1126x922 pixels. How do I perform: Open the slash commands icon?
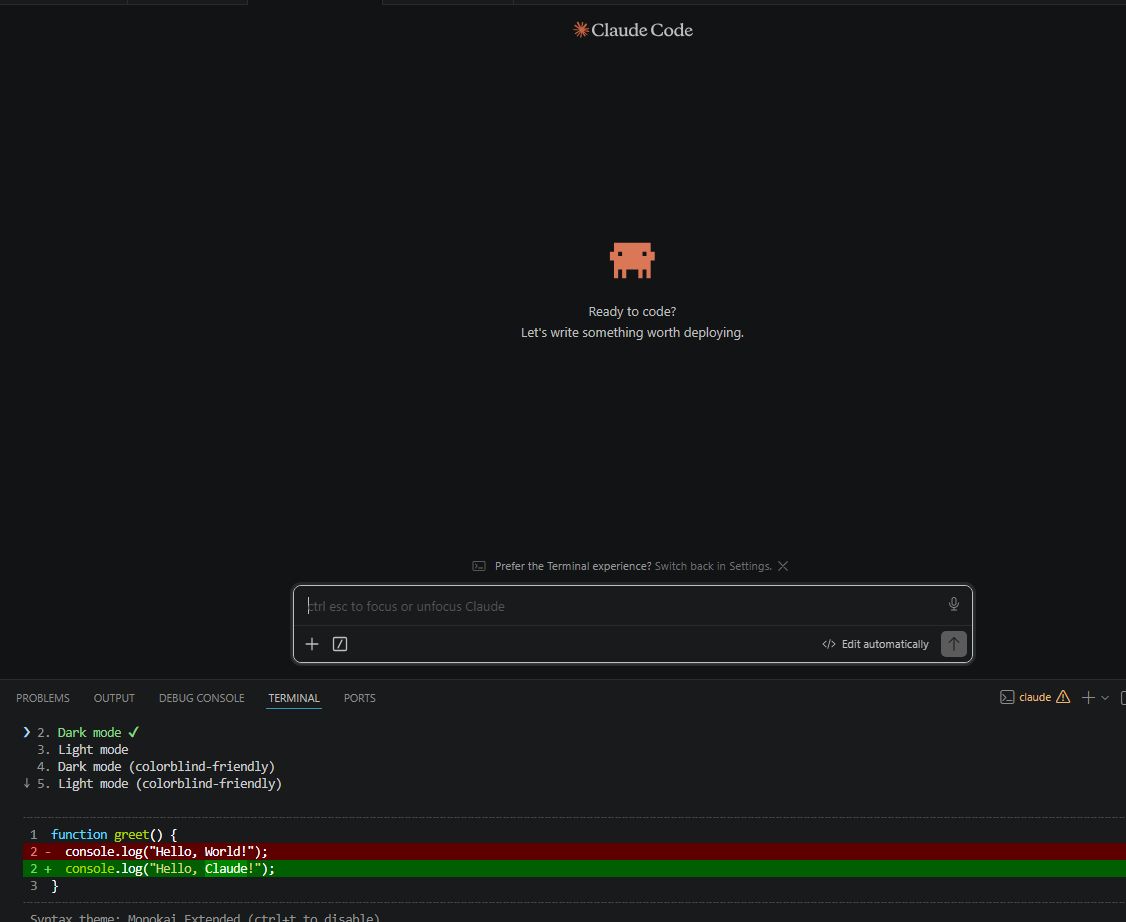coord(340,644)
